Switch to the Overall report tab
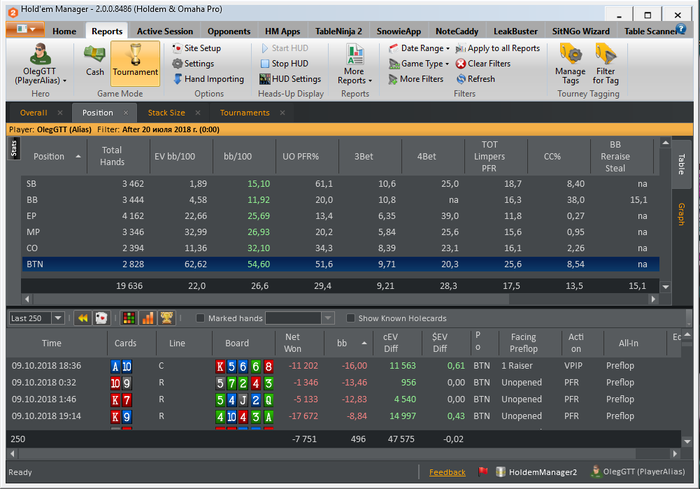The image size is (700, 489). coord(33,113)
